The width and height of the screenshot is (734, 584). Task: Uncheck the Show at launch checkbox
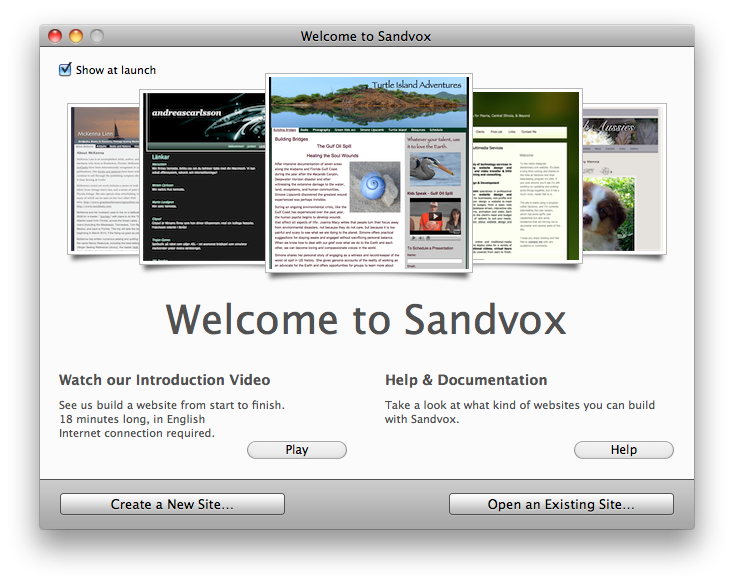click(x=65, y=70)
